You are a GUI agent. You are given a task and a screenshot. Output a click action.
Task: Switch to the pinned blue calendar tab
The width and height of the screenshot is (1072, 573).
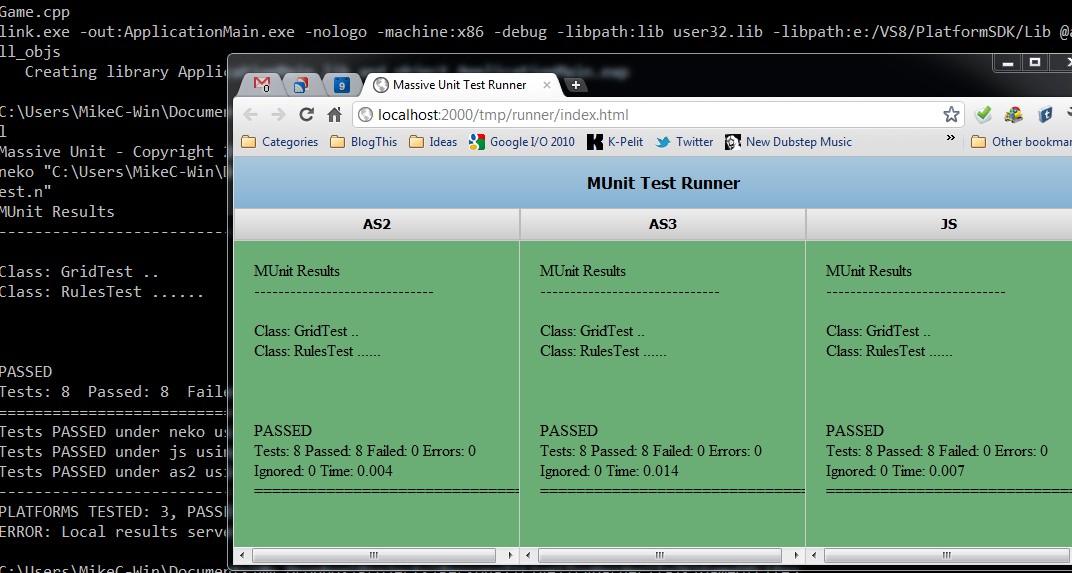coord(342,85)
